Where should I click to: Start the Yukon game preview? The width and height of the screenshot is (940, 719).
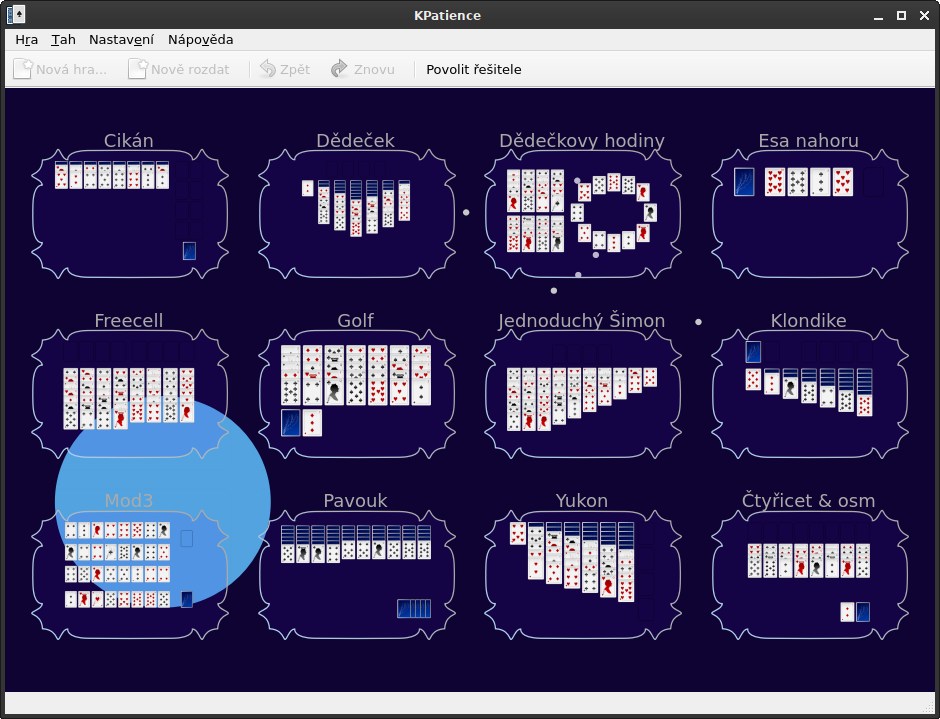(583, 574)
